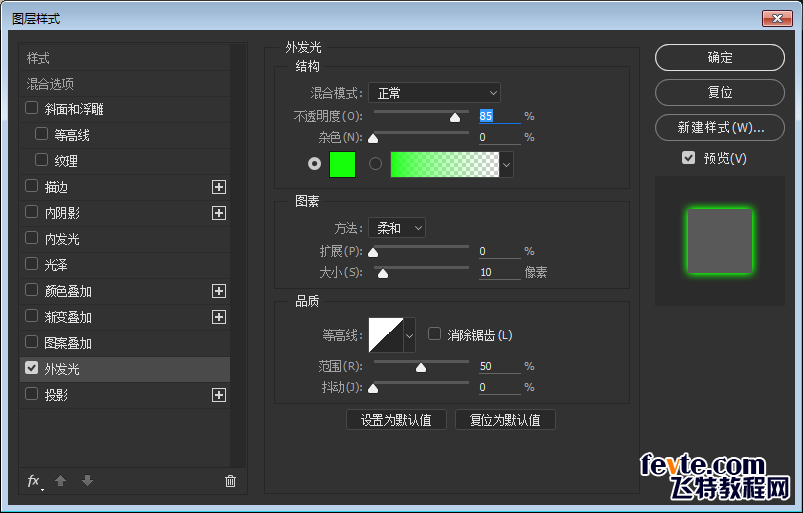Click the plus icon beside 描边

click(x=219, y=187)
